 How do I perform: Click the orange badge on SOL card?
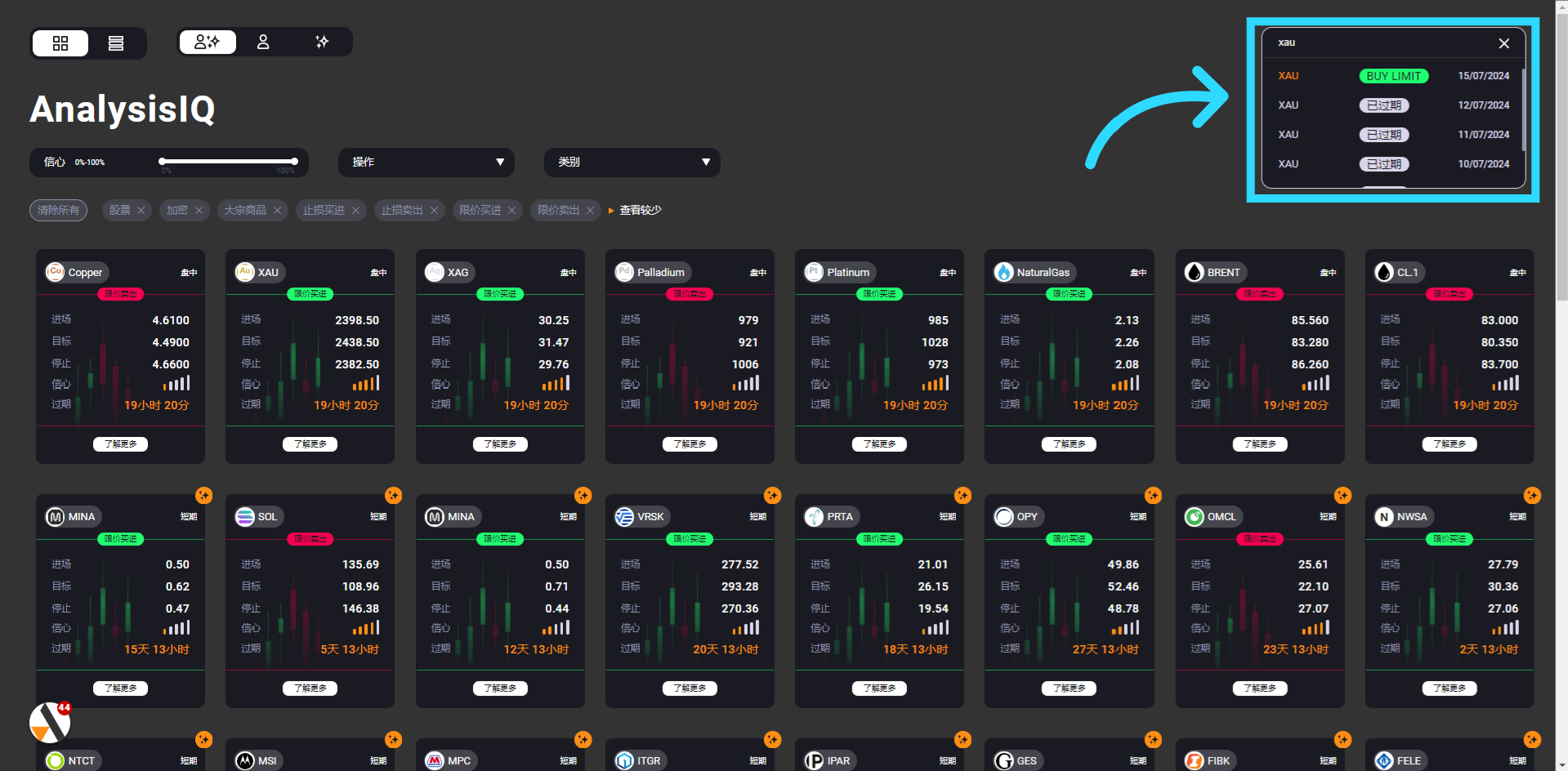(394, 495)
